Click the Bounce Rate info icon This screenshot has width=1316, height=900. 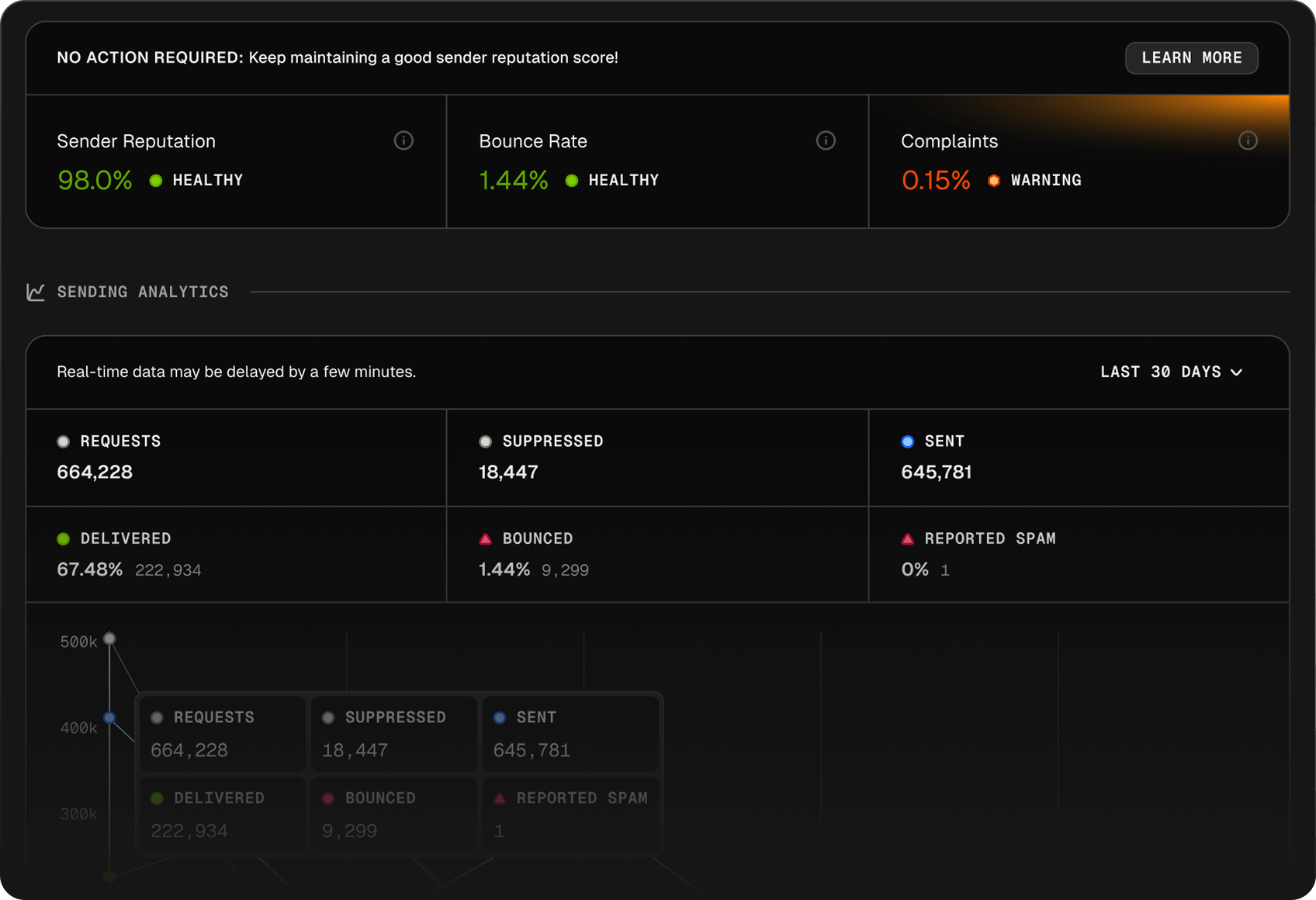pyautogui.click(x=826, y=140)
